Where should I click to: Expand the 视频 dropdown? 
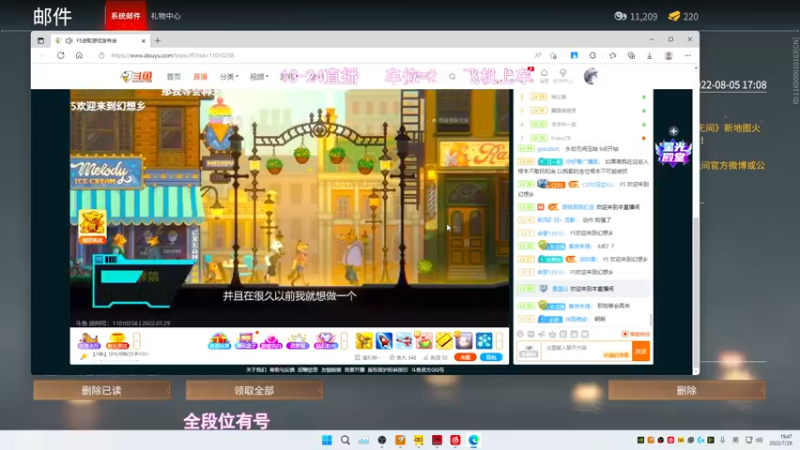tap(259, 77)
